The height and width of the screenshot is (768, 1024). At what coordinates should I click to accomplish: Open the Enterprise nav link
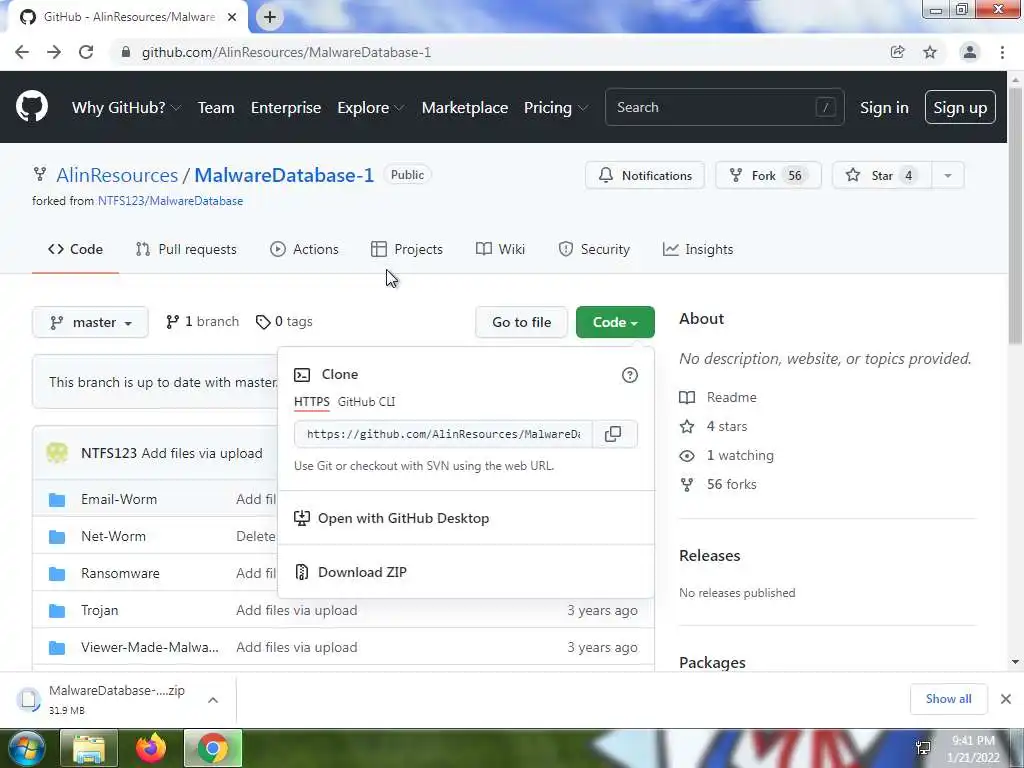point(285,108)
